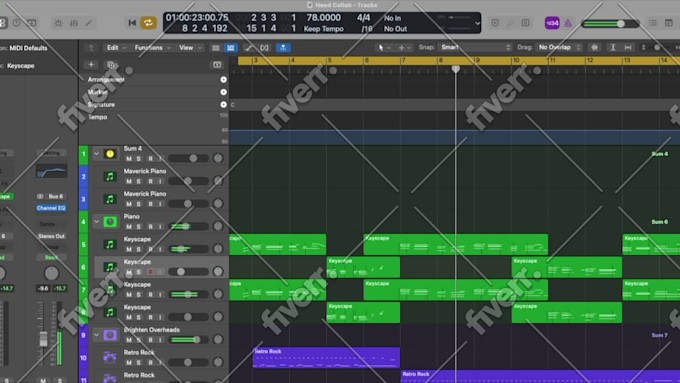Click the Stereo Out output slot

pyautogui.click(x=51, y=236)
